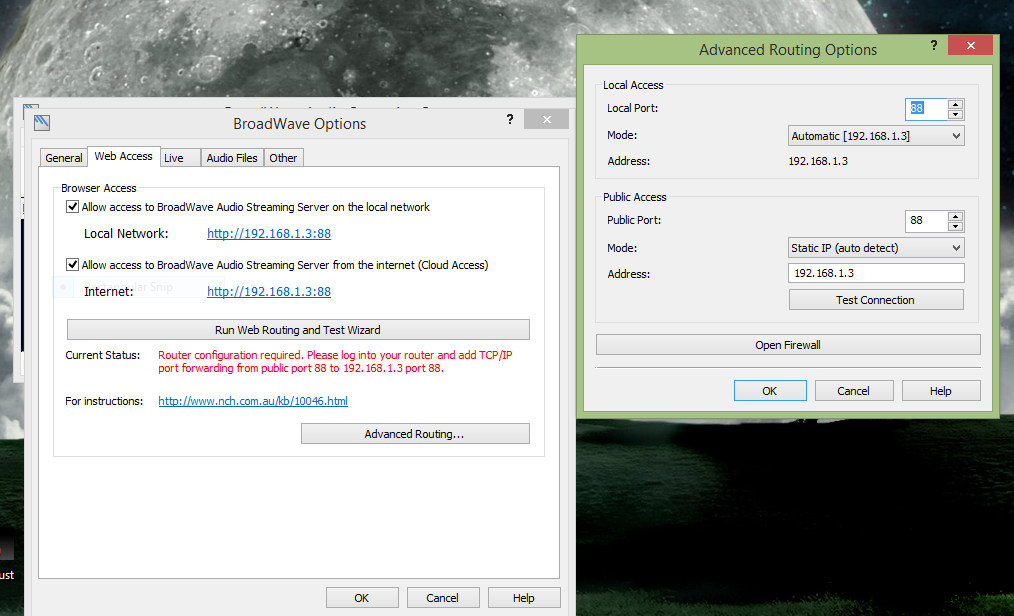Cancel the BroadWave Options window
Screen dimensions: 1014x616
(443, 598)
